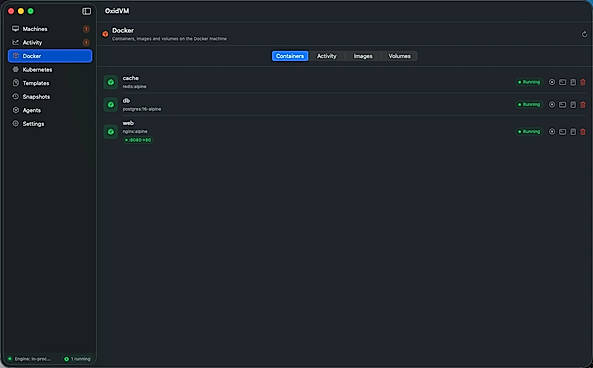Select the web container name
This screenshot has height=368, width=593.
point(128,123)
